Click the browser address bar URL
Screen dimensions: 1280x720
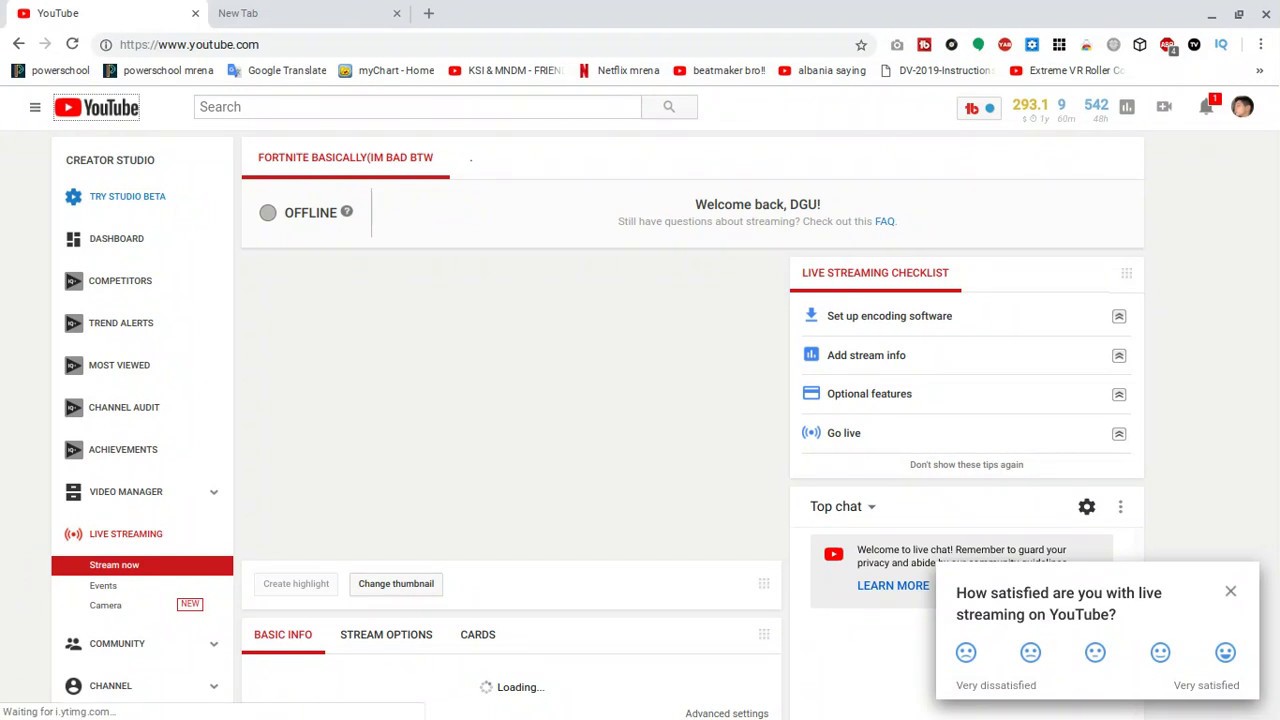[189, 44]
